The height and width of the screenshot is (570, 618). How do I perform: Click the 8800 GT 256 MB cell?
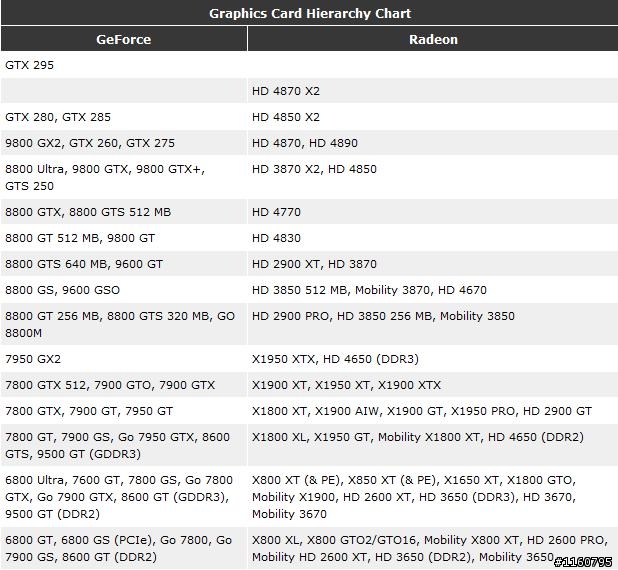tap(124, 324)
